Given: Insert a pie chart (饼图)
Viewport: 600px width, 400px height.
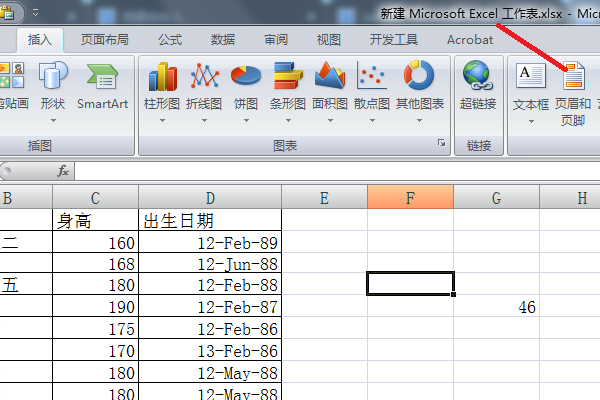Looking at the screenshot, I should 245,88.
